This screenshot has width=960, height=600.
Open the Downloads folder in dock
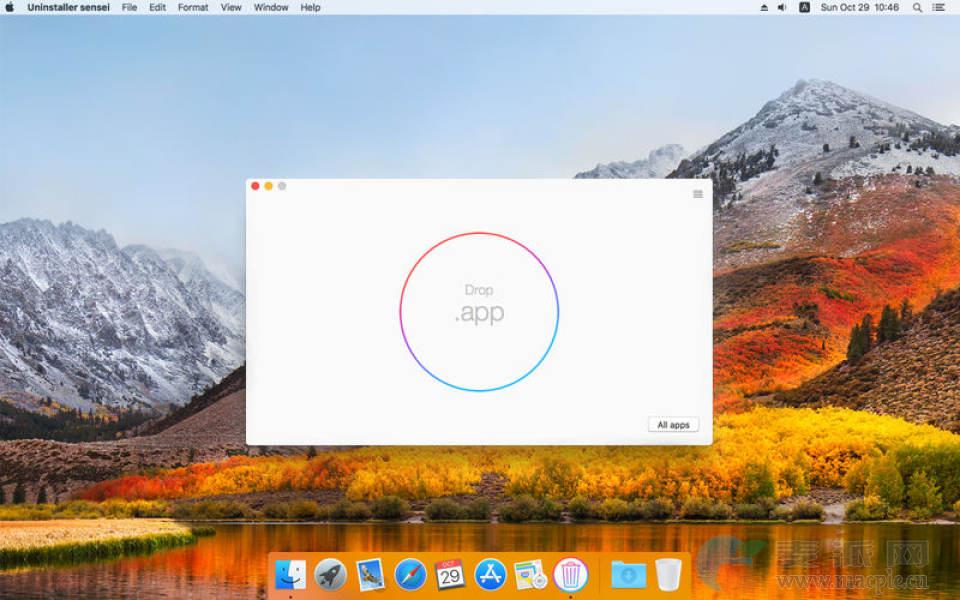pos(629,574)
